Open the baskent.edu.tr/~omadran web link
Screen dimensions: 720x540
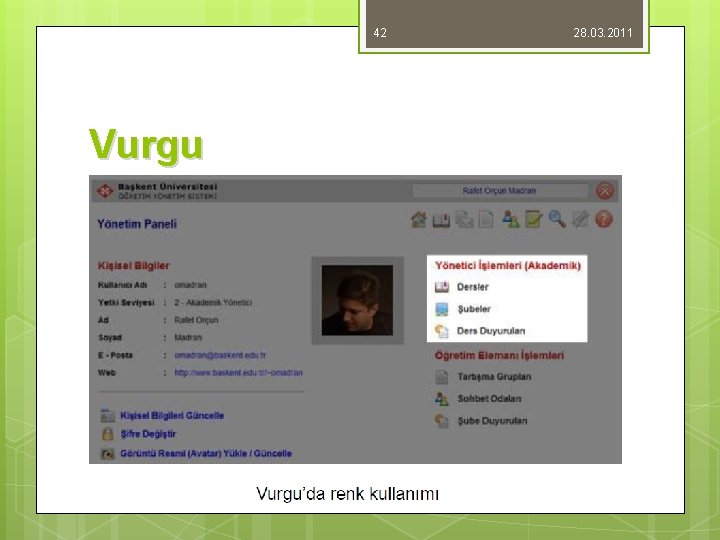(x=238, y=372)
